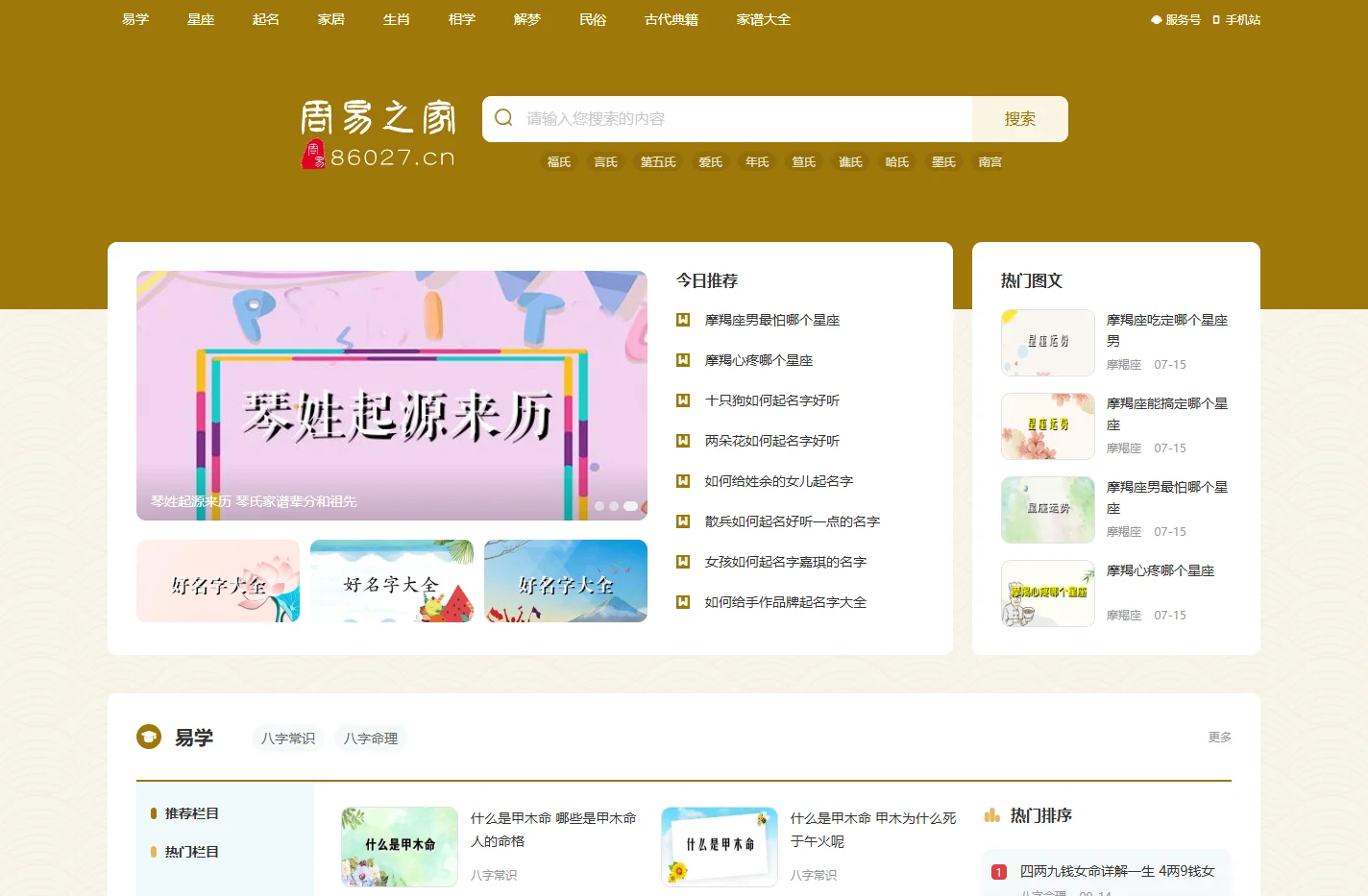The width and height of the screenshot is (1368, 896).
Task: Select the 第五氏 hot keyword tag
Action: coord(658,162)
